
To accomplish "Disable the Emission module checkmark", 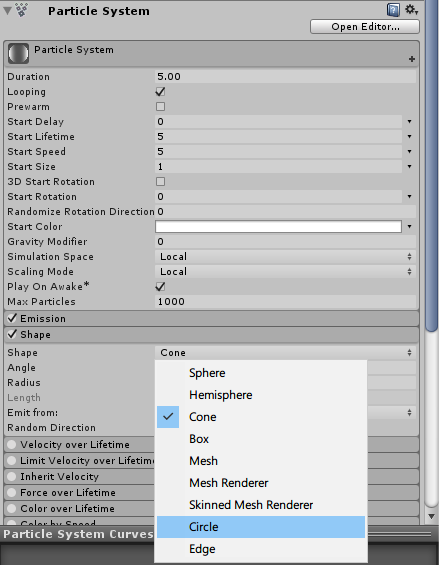I will coord(12,318).
